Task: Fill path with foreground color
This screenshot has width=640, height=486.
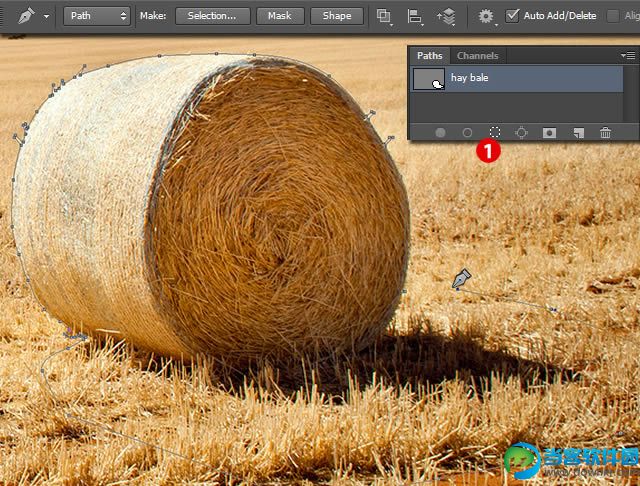Action: [x=440, y=132]
